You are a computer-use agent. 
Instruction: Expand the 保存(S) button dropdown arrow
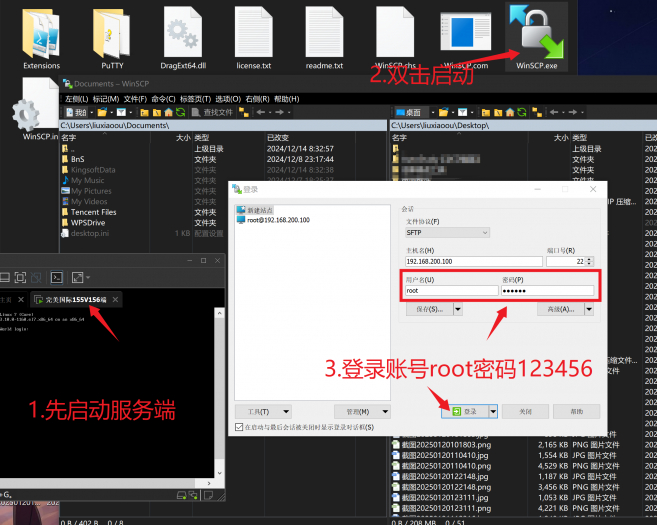tap(458, 310)
